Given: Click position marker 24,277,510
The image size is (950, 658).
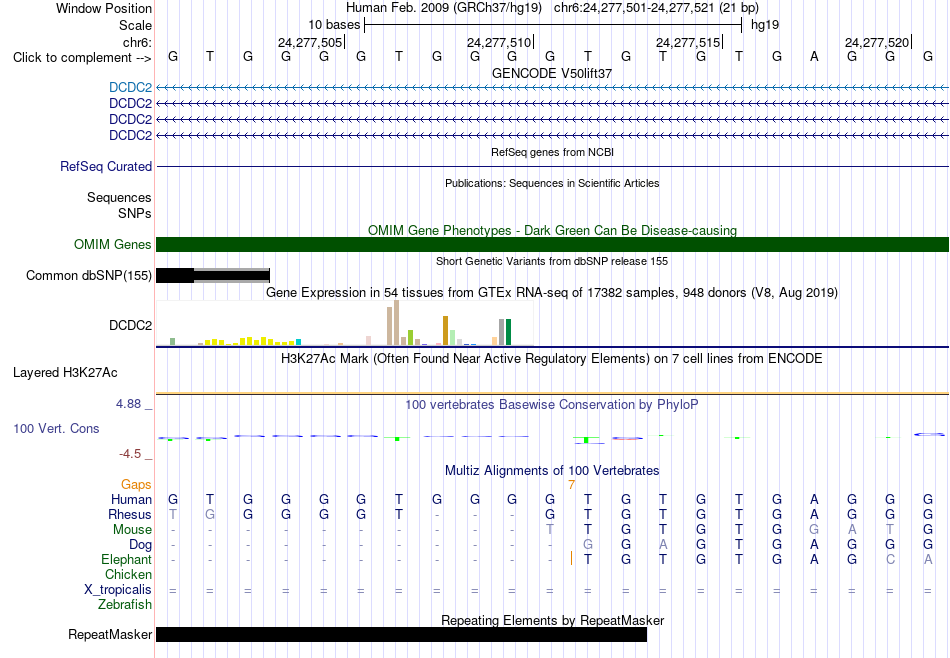Looking at the screenshot, I should point(499,42).
